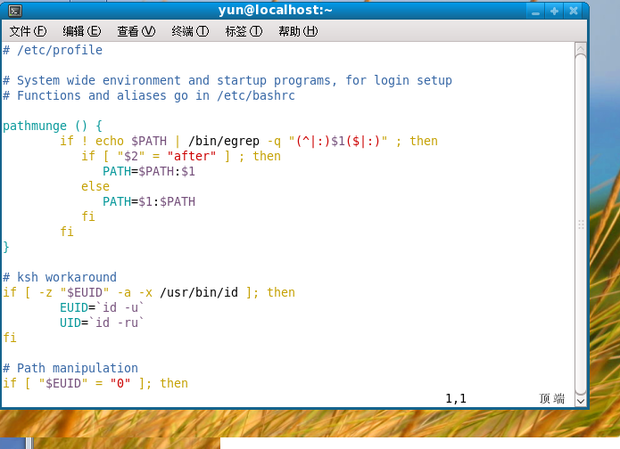Click the 'UID=`id -ru`' line
620x449 pixels.
click(x=102, y=323)
